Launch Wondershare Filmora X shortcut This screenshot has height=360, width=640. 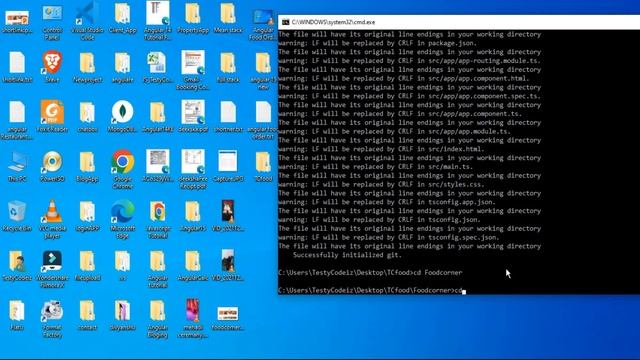(x=52, y=269)
